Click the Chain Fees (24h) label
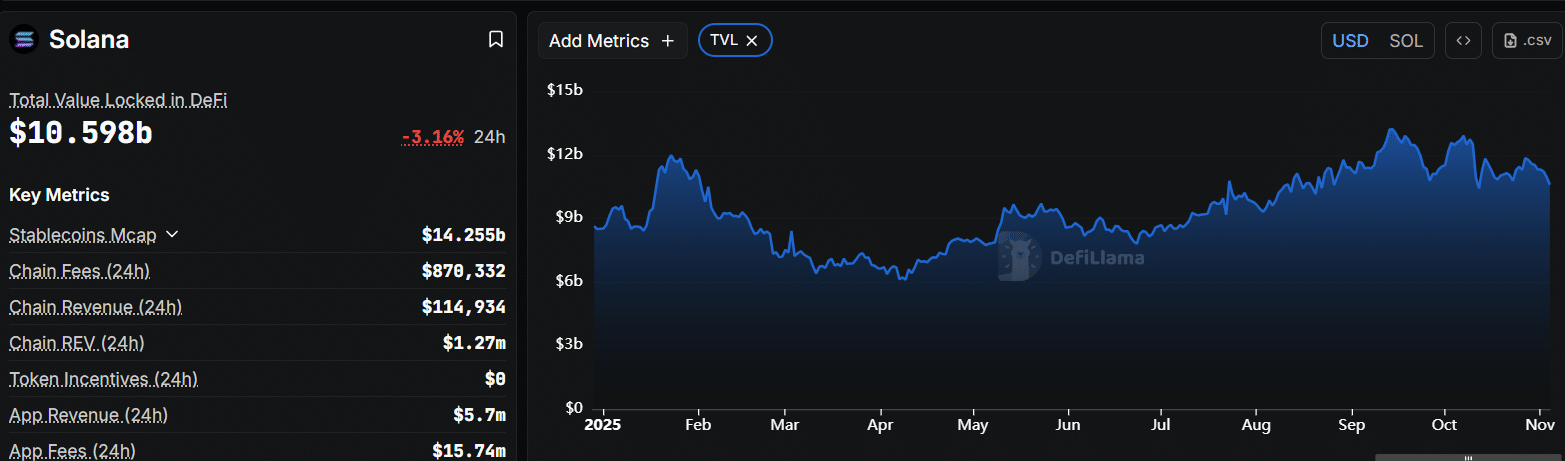The image size is (1565, 461). tap(79, 271)
